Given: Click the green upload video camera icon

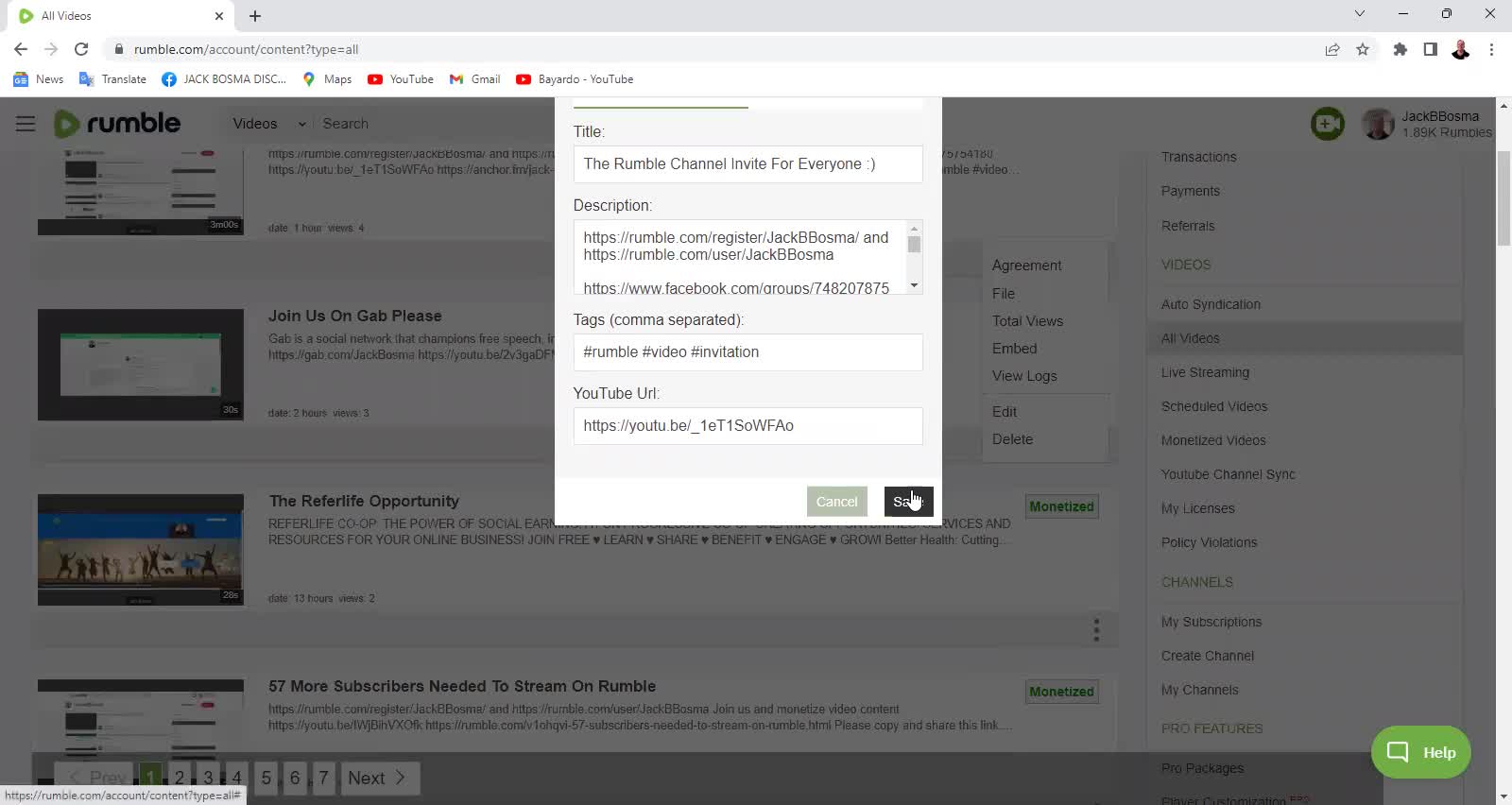Looking at the screenshot, I should 1328,124.
